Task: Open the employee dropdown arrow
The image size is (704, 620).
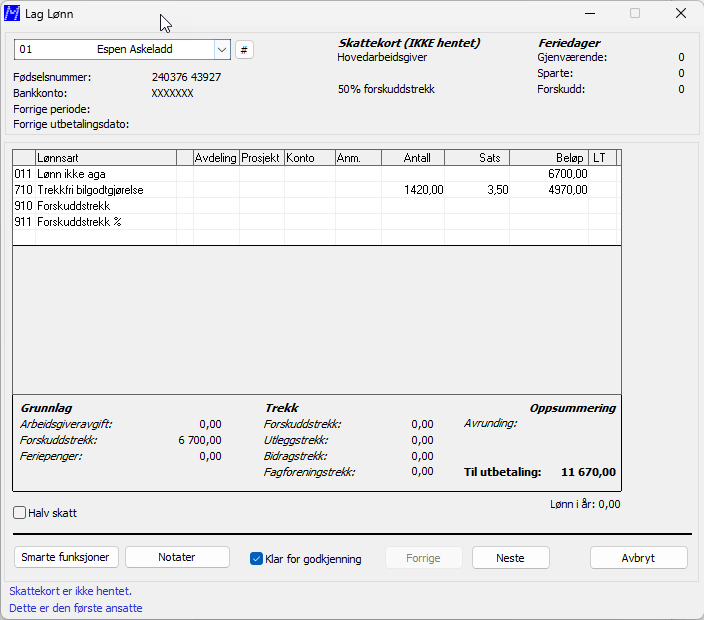Action: pyautogui.click(x=222, y=49)
